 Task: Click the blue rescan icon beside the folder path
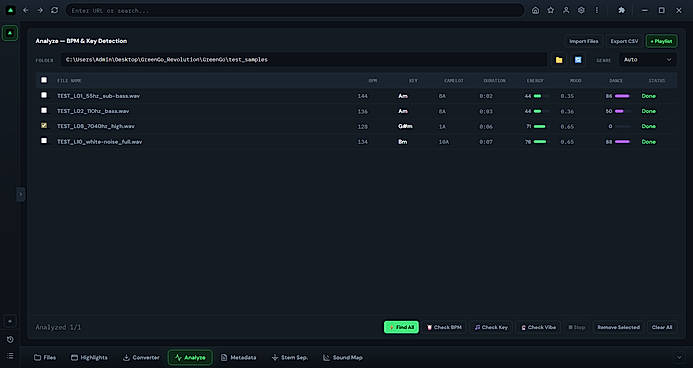[578, 60]
